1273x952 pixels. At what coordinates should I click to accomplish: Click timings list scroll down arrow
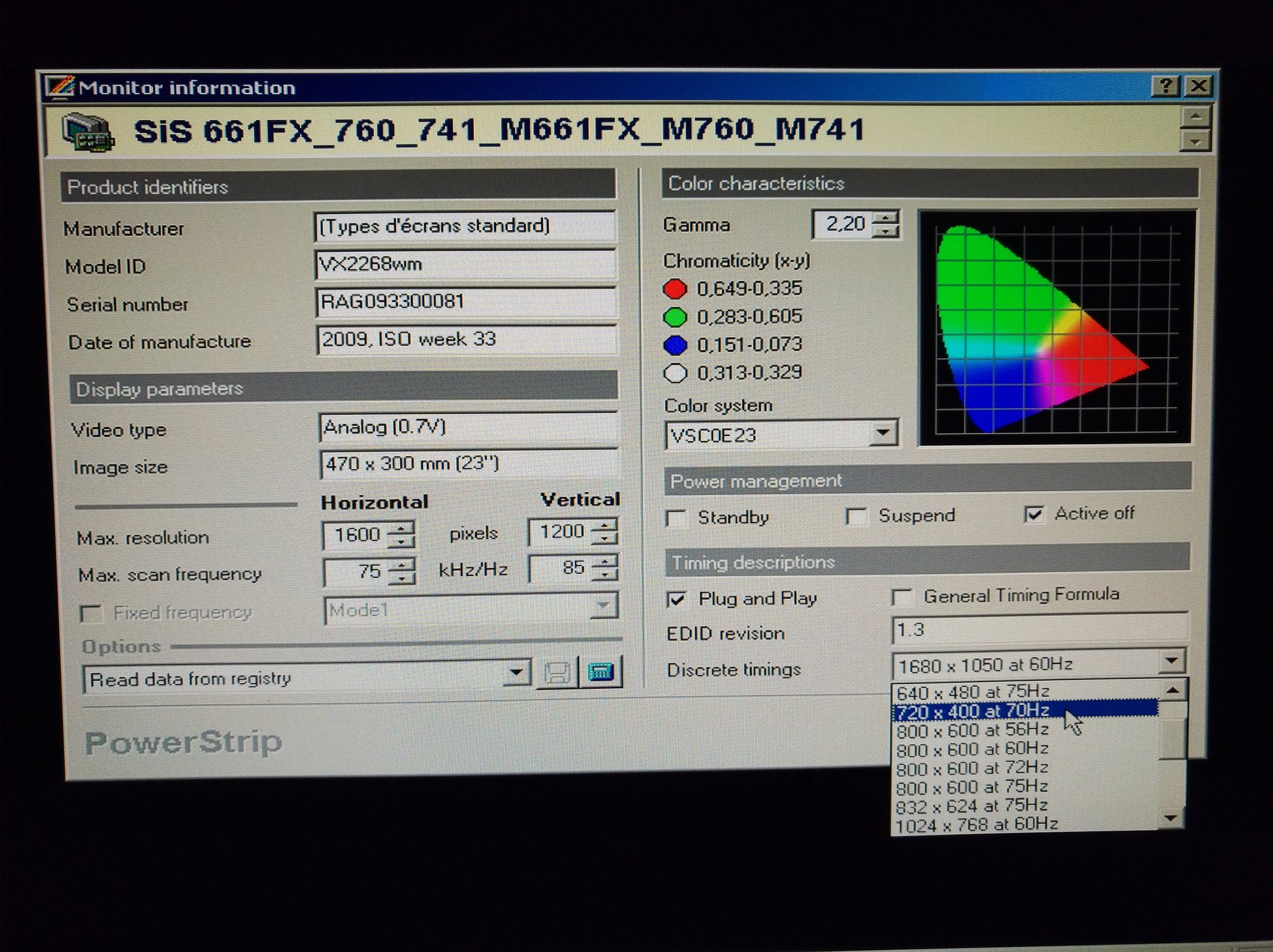1171,818
